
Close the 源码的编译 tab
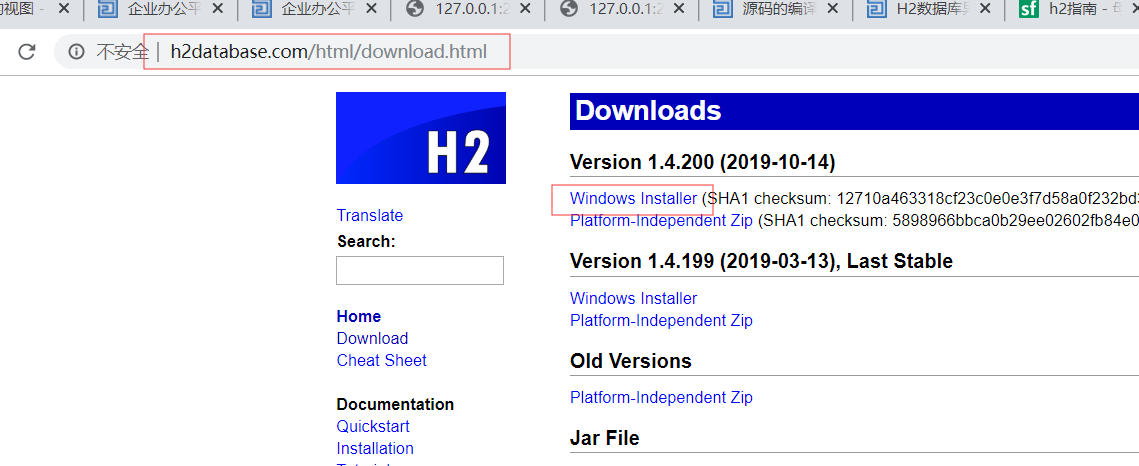pyautogui.click(x=833, y=9)
